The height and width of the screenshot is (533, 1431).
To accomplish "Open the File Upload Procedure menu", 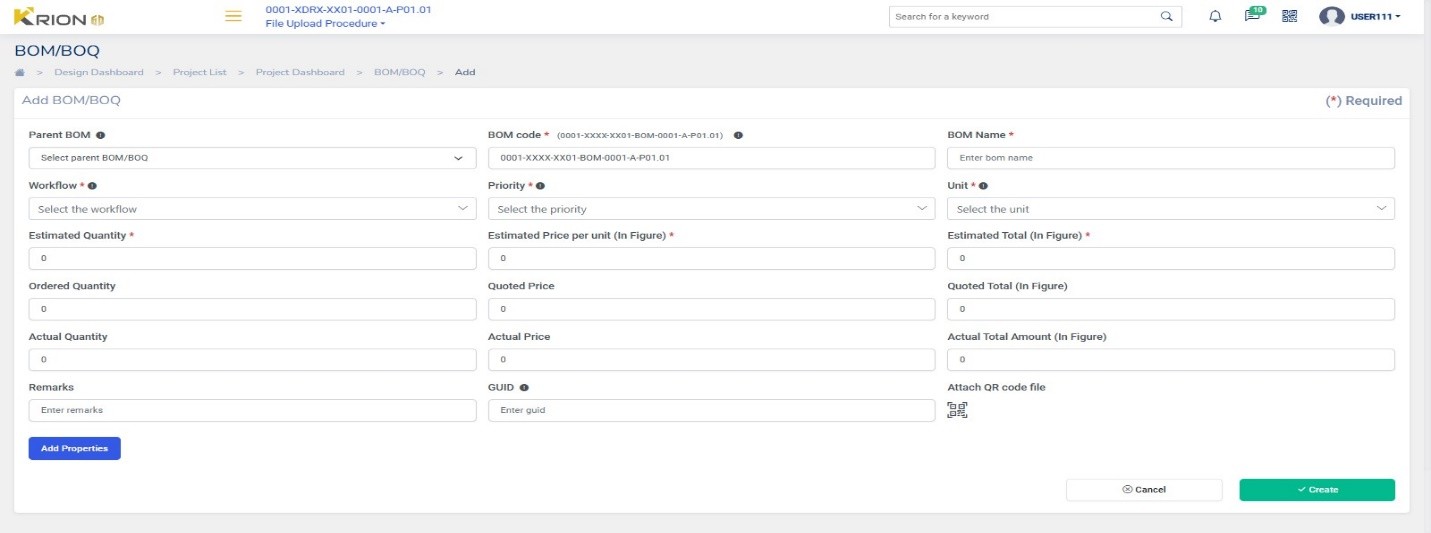I will point(325,23).
